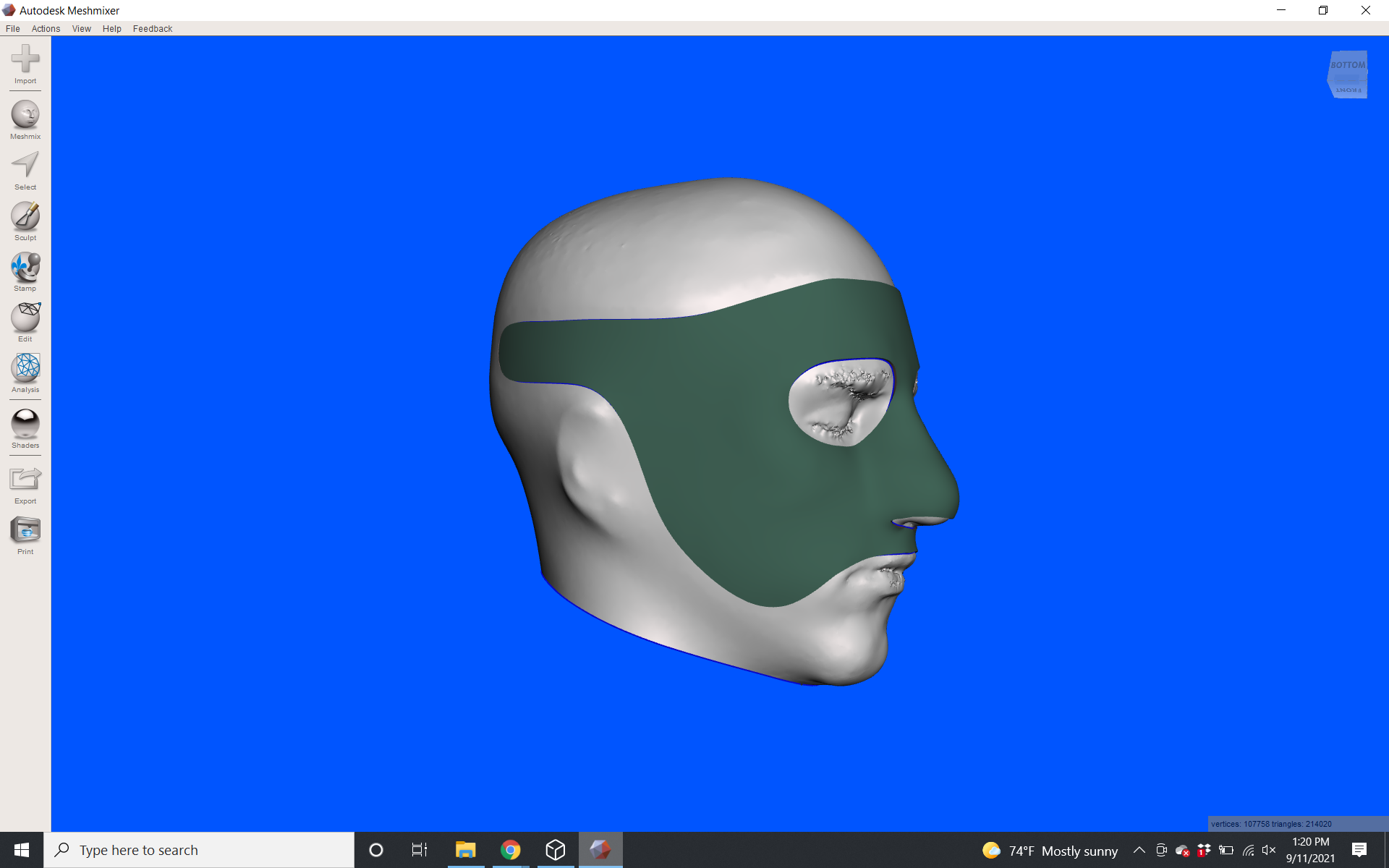Open the File menu
1389x868 pixels.
point(12,28)
